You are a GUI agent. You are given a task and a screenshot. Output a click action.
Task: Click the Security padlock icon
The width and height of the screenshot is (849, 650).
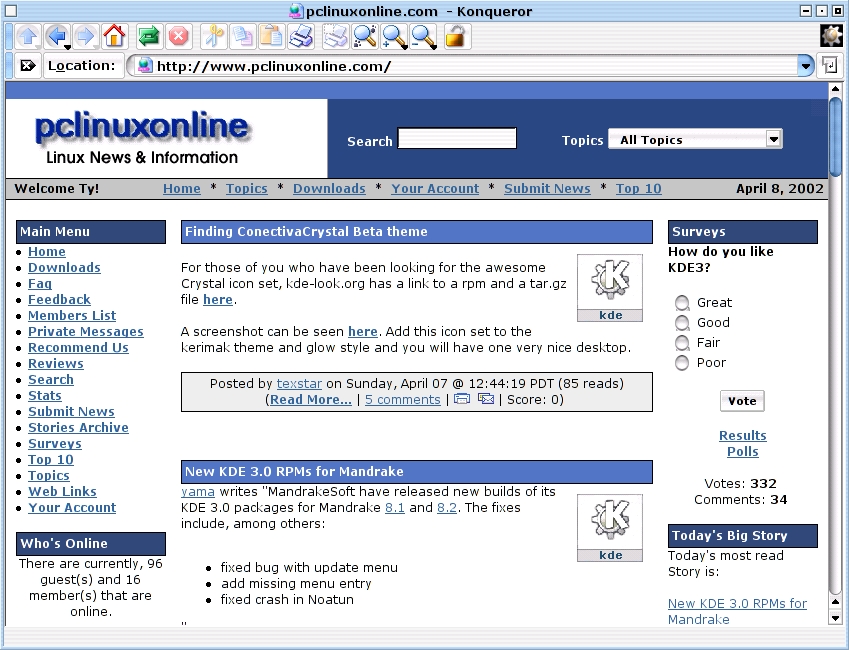pyautogui.click(x=455, y=37)
